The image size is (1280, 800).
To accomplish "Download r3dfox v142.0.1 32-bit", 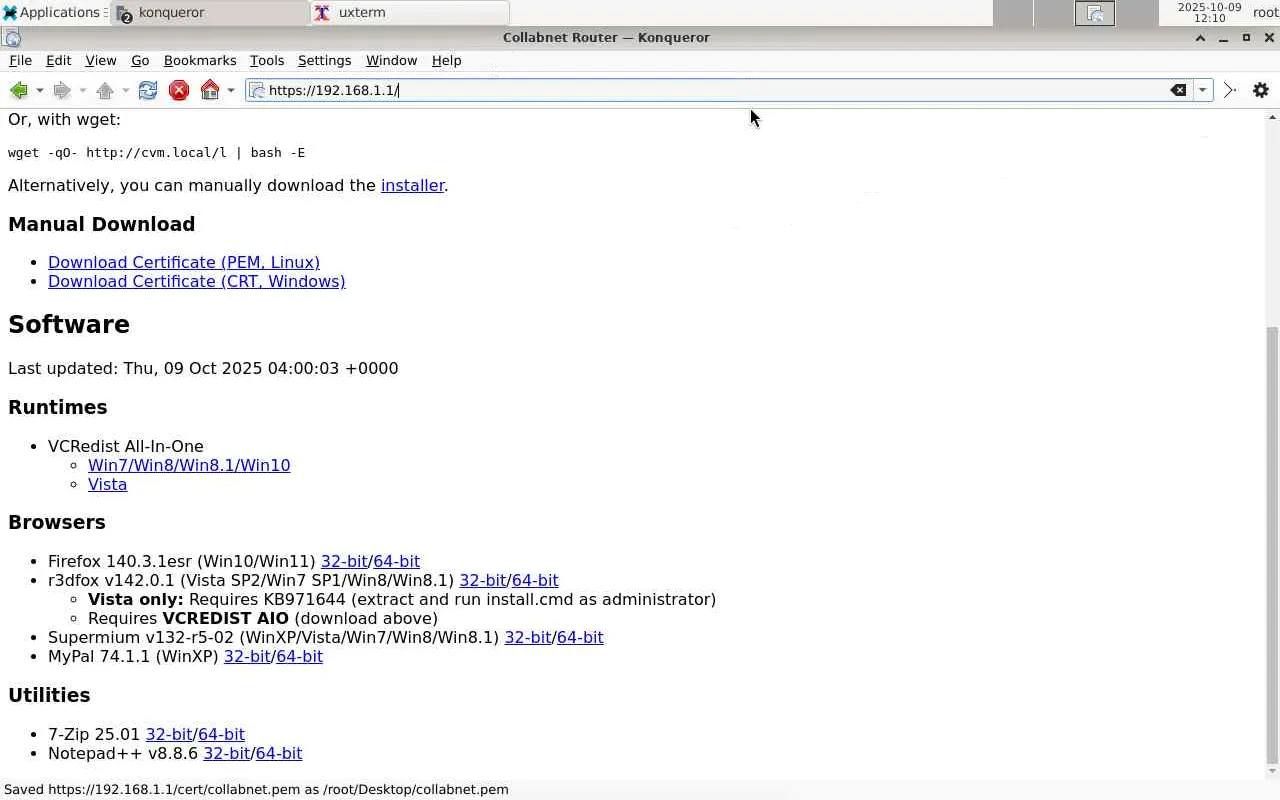I will click(483, 580).
